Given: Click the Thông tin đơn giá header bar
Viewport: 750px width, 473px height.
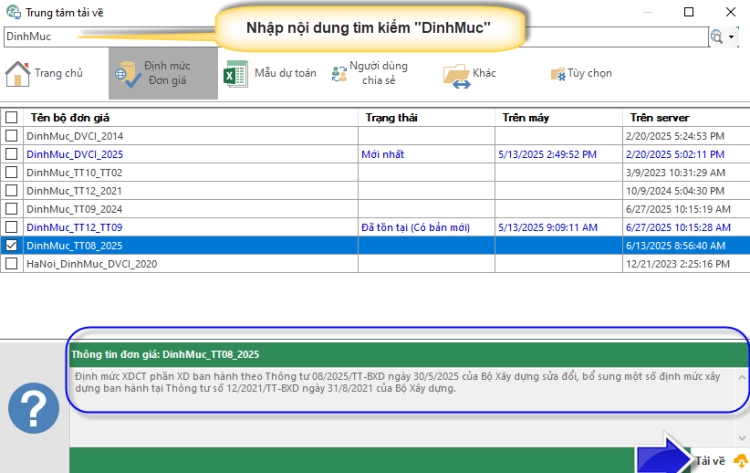Looking at the screenshot, I should tap(409, 354).
